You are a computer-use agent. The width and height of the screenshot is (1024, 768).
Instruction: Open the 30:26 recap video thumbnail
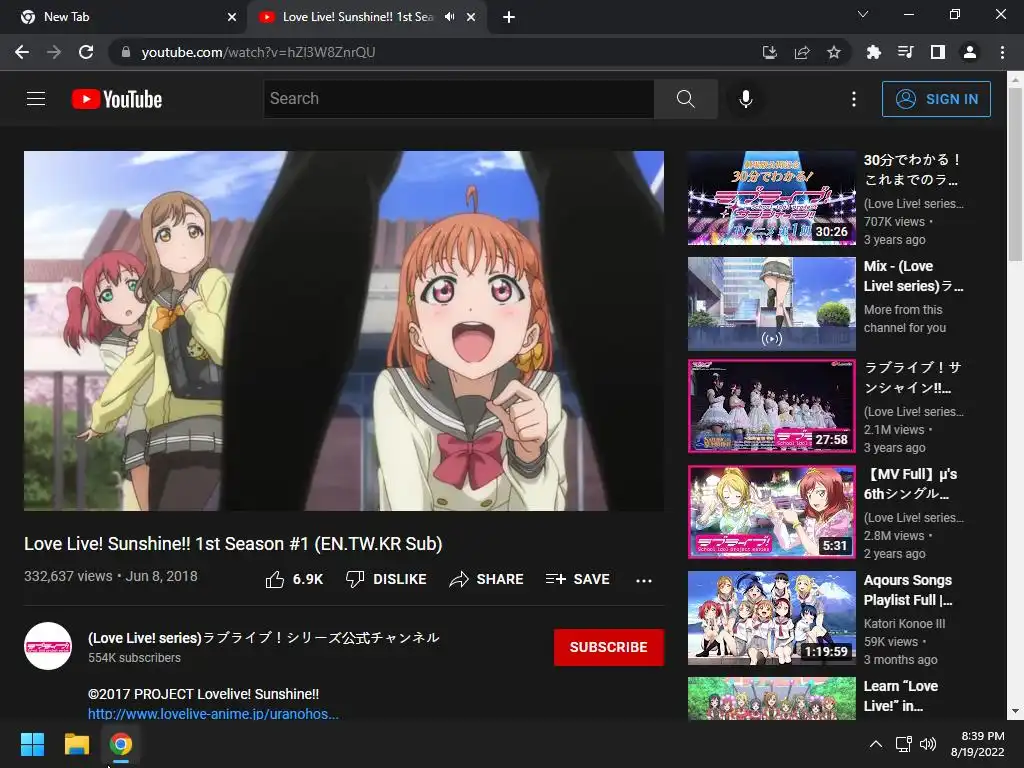click(771, 198)
